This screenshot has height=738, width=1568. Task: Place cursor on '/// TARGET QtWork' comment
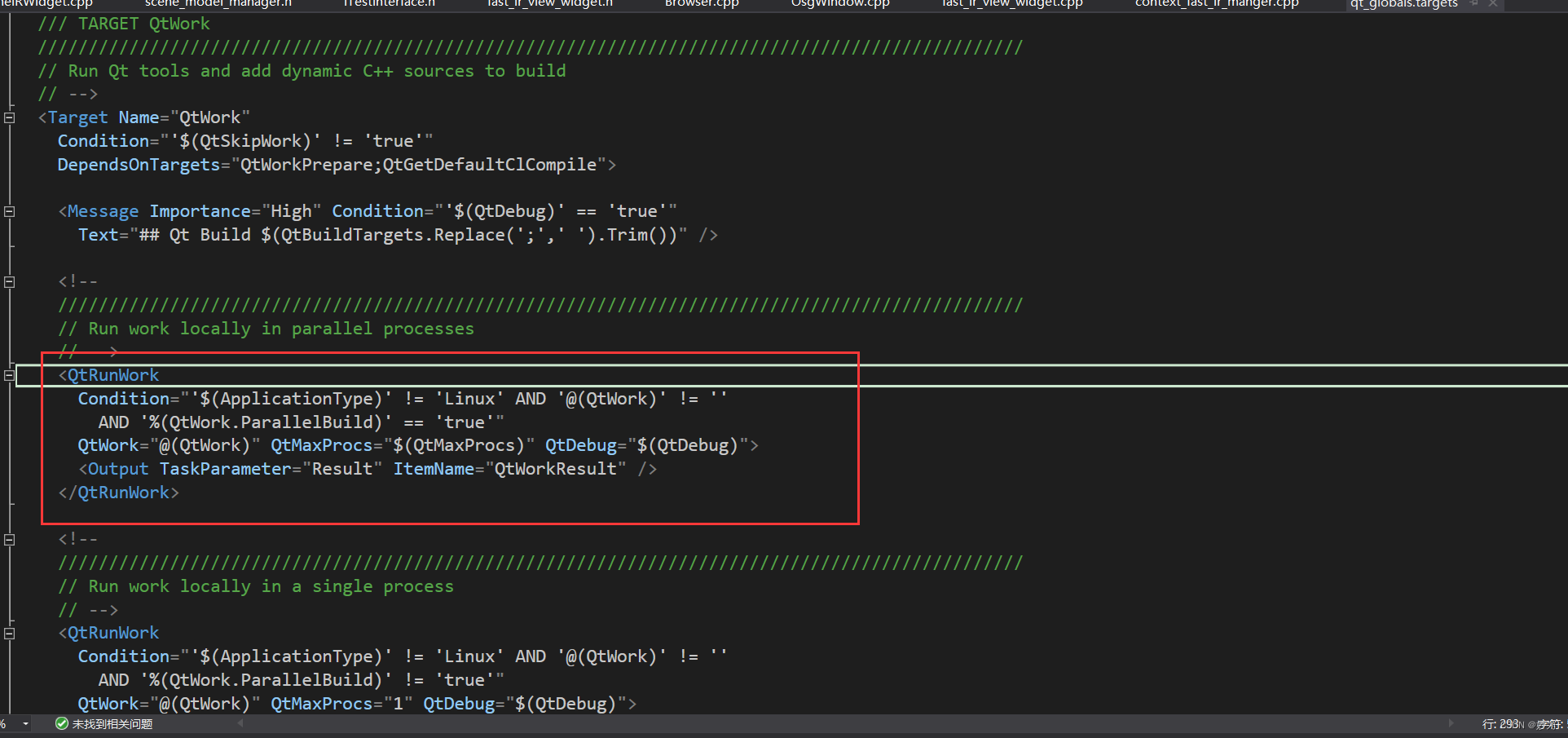(124, 24)
